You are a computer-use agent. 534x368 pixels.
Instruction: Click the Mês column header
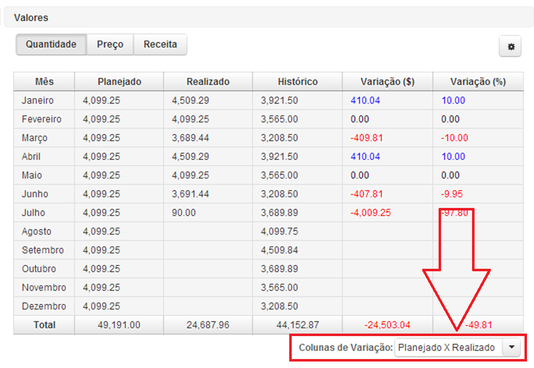point(44,82)
